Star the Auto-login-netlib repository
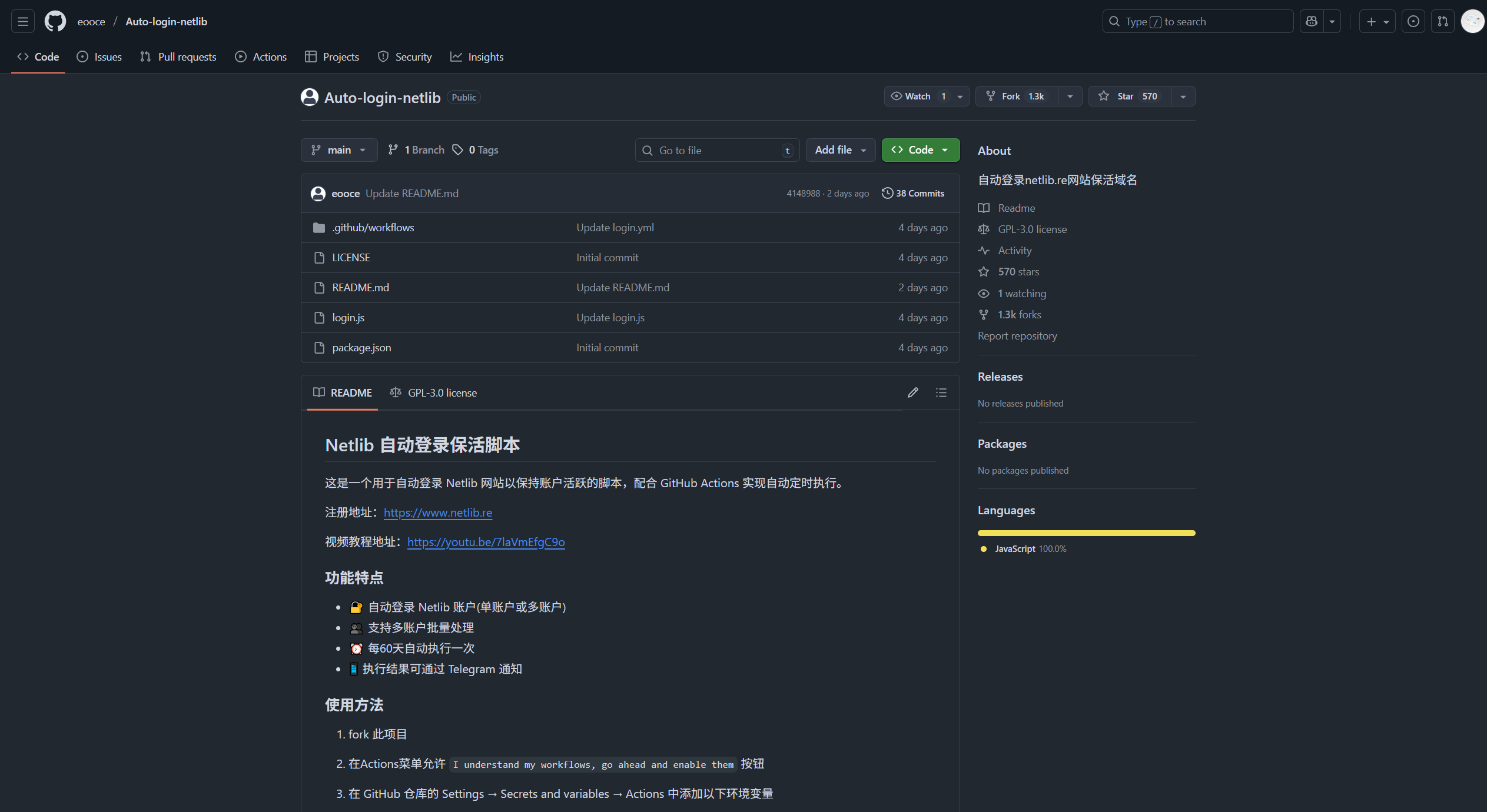Image resolution: width=1487 pixels, height=812 pixels. 1130,96
